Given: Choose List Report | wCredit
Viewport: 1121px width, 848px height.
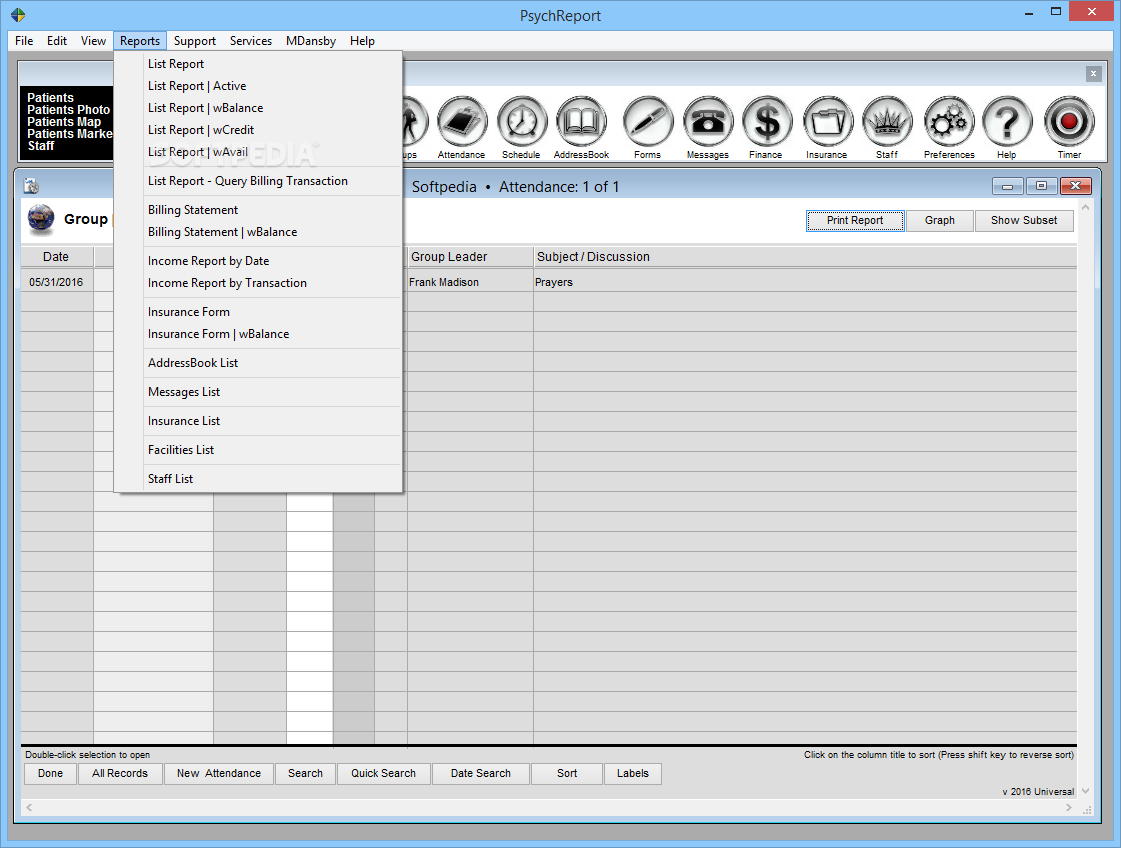Looking at the screenshot, I should pyautogui.click(x=258, y=129).
